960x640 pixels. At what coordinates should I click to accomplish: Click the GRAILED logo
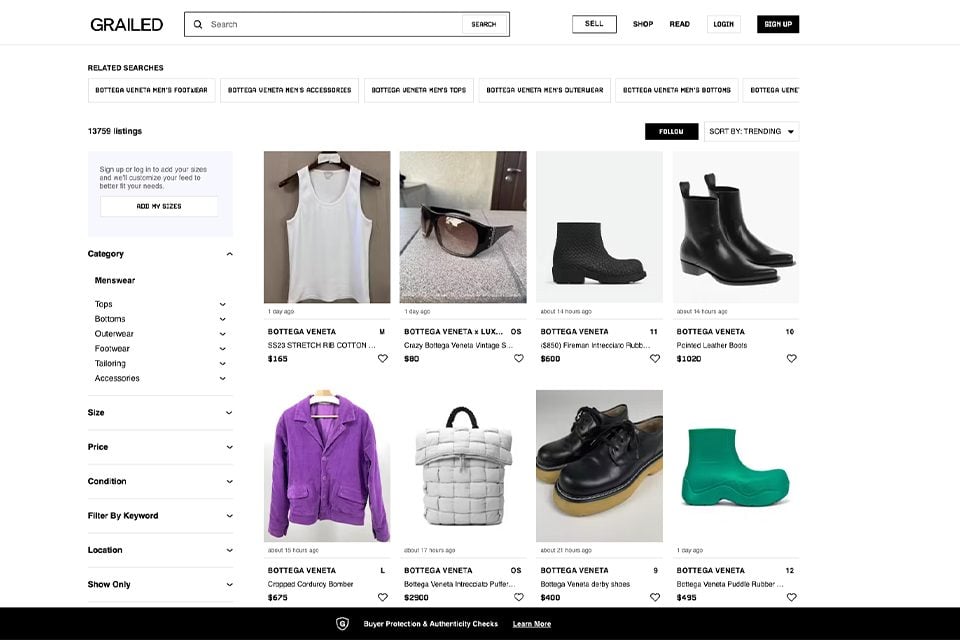pos(127,24)
